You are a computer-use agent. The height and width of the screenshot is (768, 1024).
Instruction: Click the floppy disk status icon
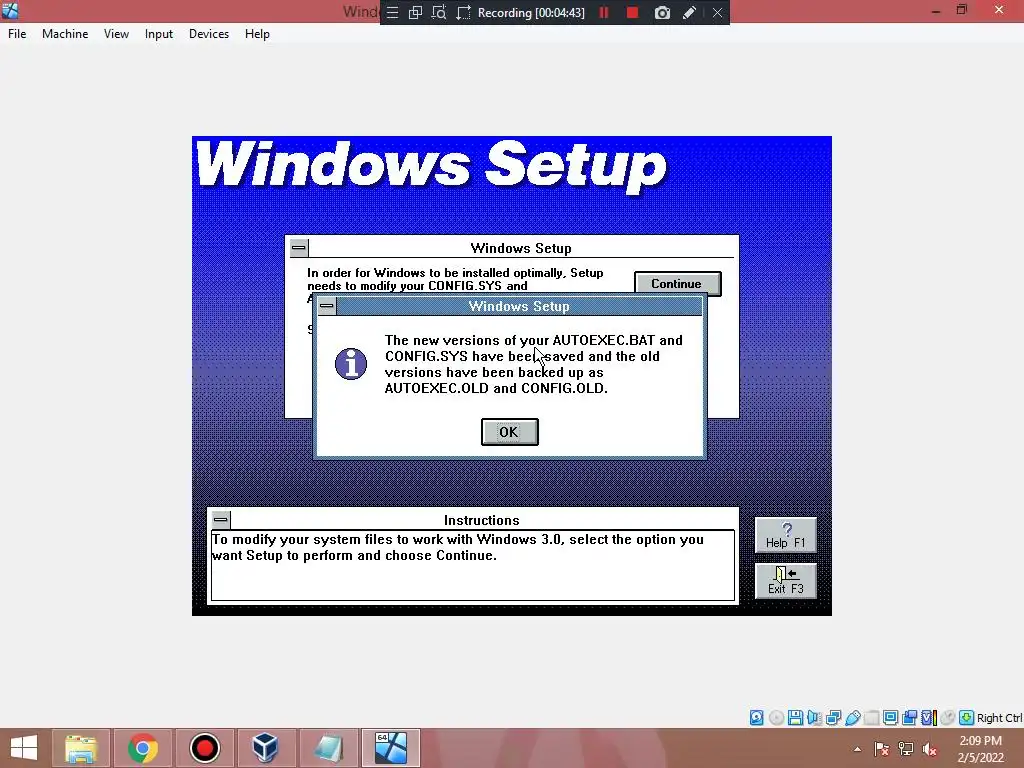pos(795,718)
